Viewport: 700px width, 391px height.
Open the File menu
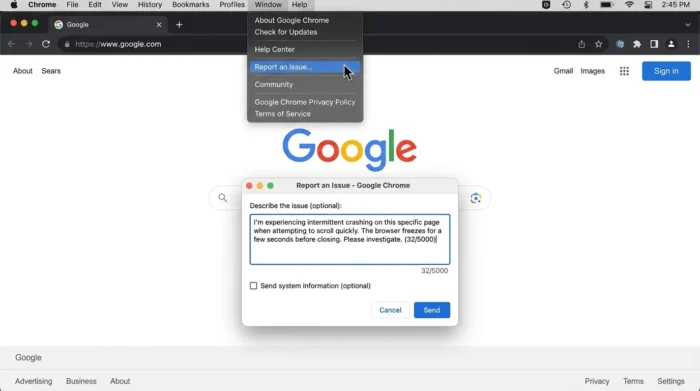[x=72, y=5]
